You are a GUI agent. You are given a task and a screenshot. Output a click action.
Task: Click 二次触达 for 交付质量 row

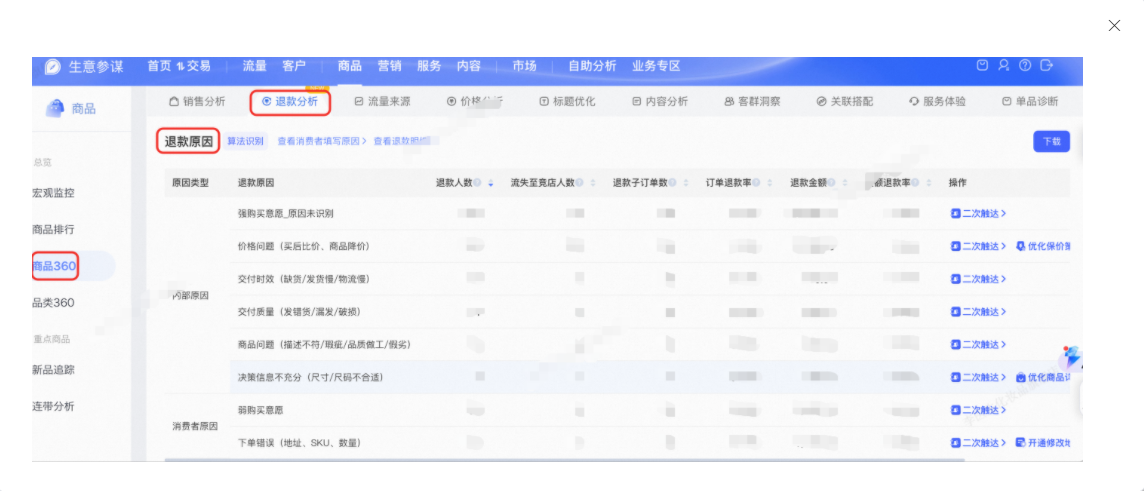coord(978,312)
